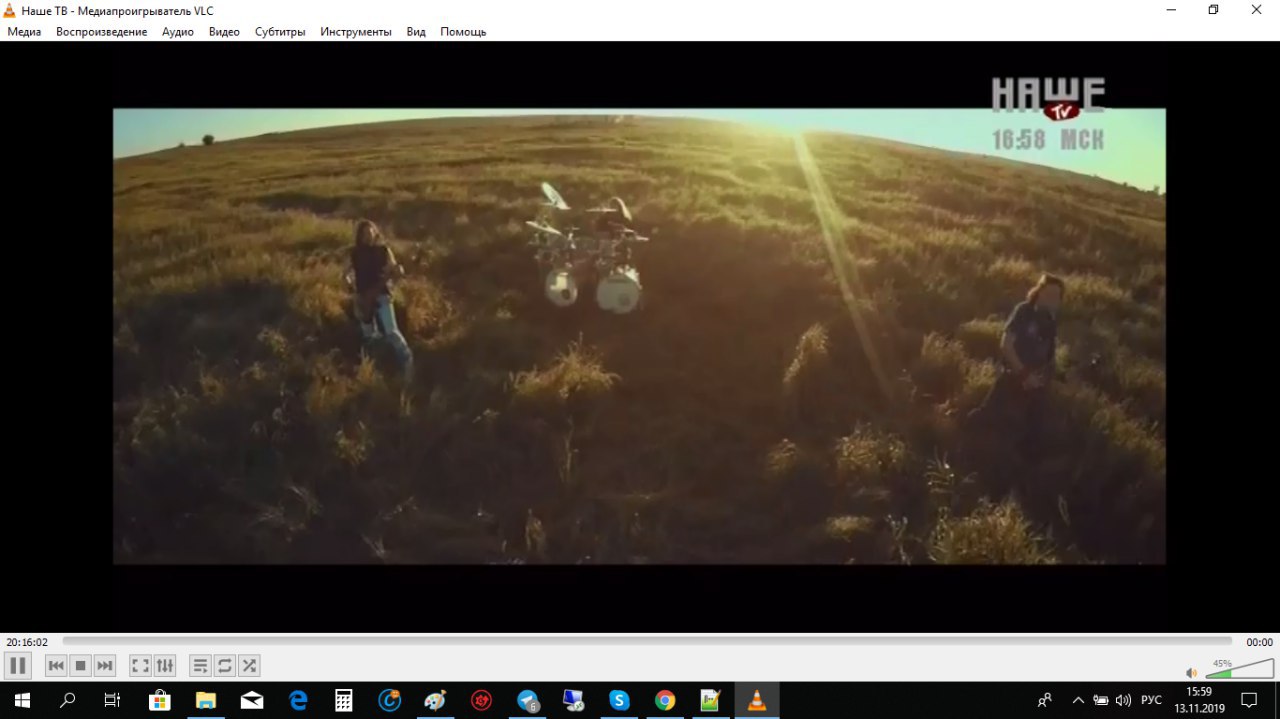Image resolution: width=1280 pixels, height=719 pixels.
Task: Mute audio via speaker icon
Action: tap(1191, 672)
